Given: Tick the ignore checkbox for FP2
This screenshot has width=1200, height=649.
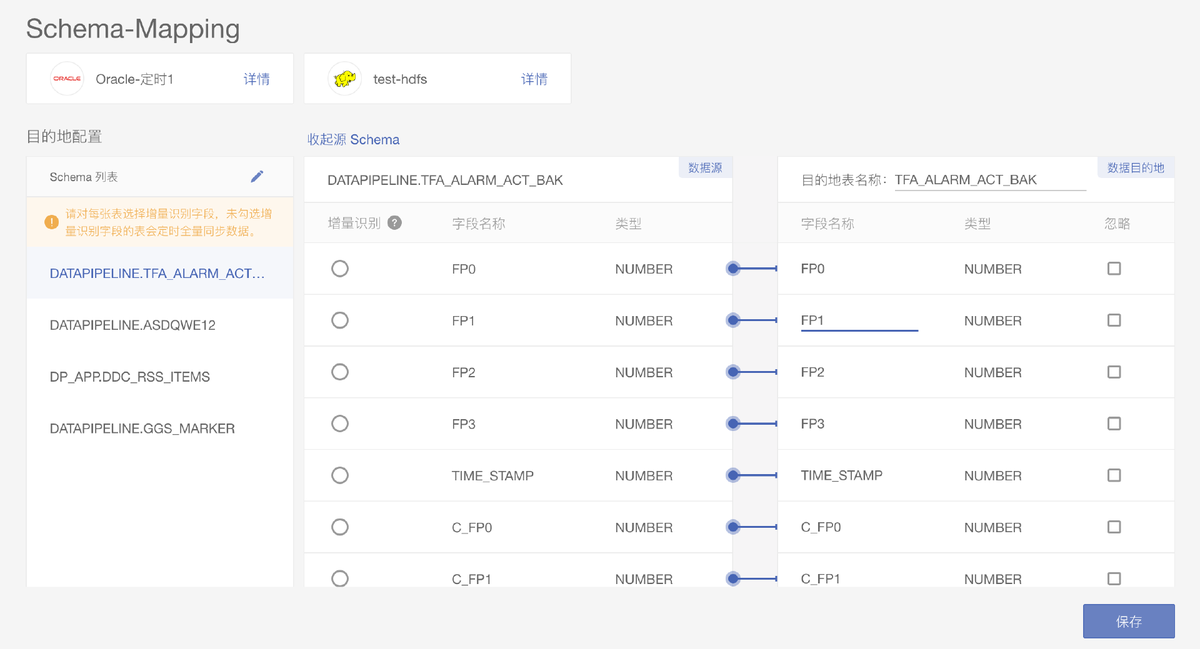Looking at the screenshot, I should (x=1114, y=372).
